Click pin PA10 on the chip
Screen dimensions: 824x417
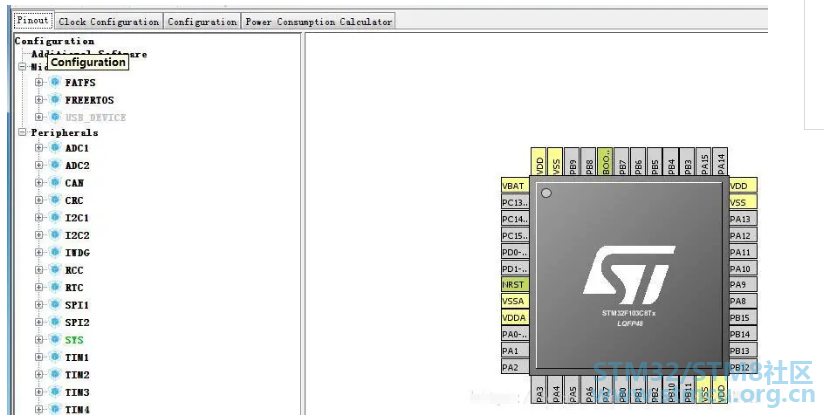click(743, 268)
